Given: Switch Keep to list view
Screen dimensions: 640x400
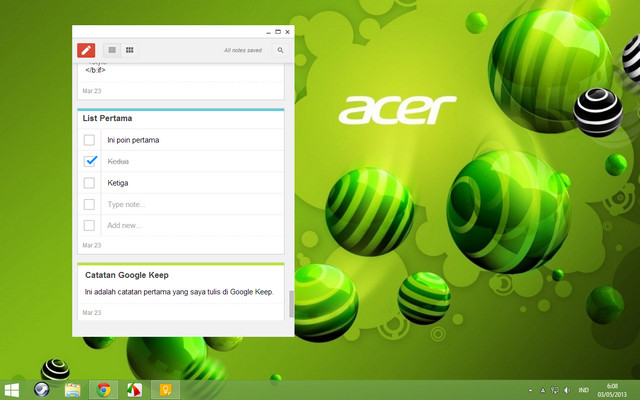Looking at the screenshot, I should [112, 50].
